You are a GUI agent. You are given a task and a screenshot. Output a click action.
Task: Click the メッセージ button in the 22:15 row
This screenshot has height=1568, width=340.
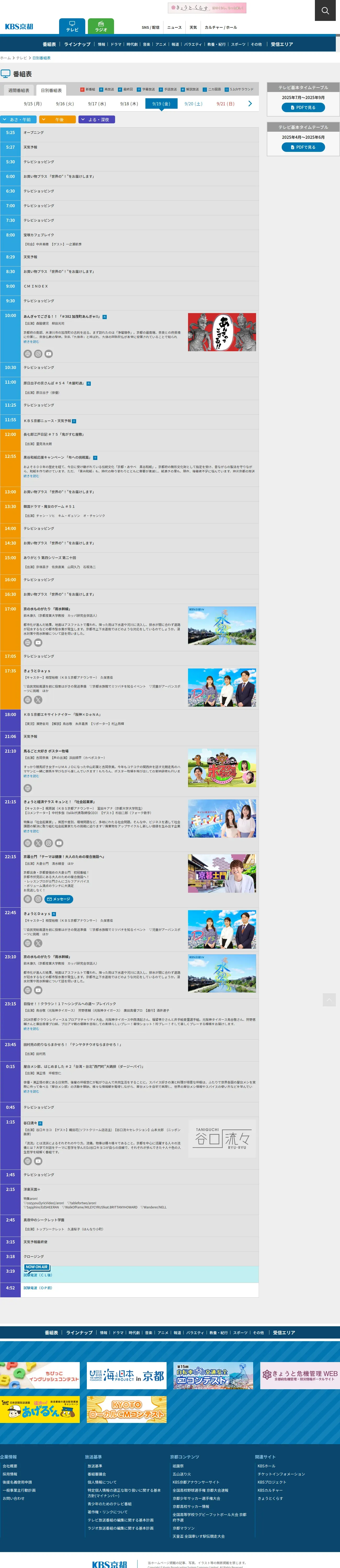(59, 898)
